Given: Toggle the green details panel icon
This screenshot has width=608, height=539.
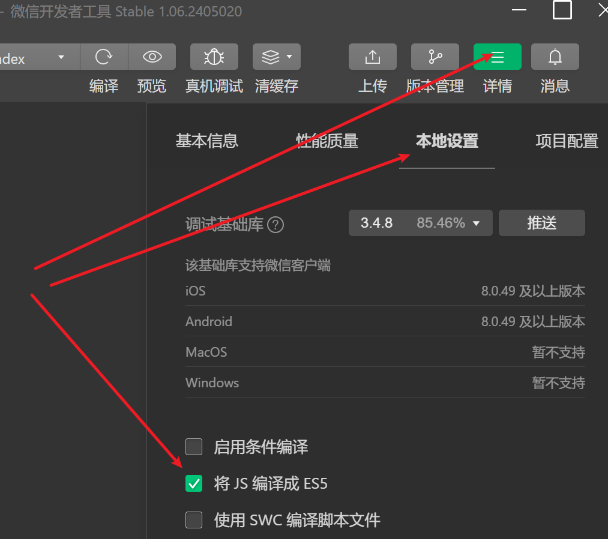Looking at the screenshot, I should click(497, 57).
